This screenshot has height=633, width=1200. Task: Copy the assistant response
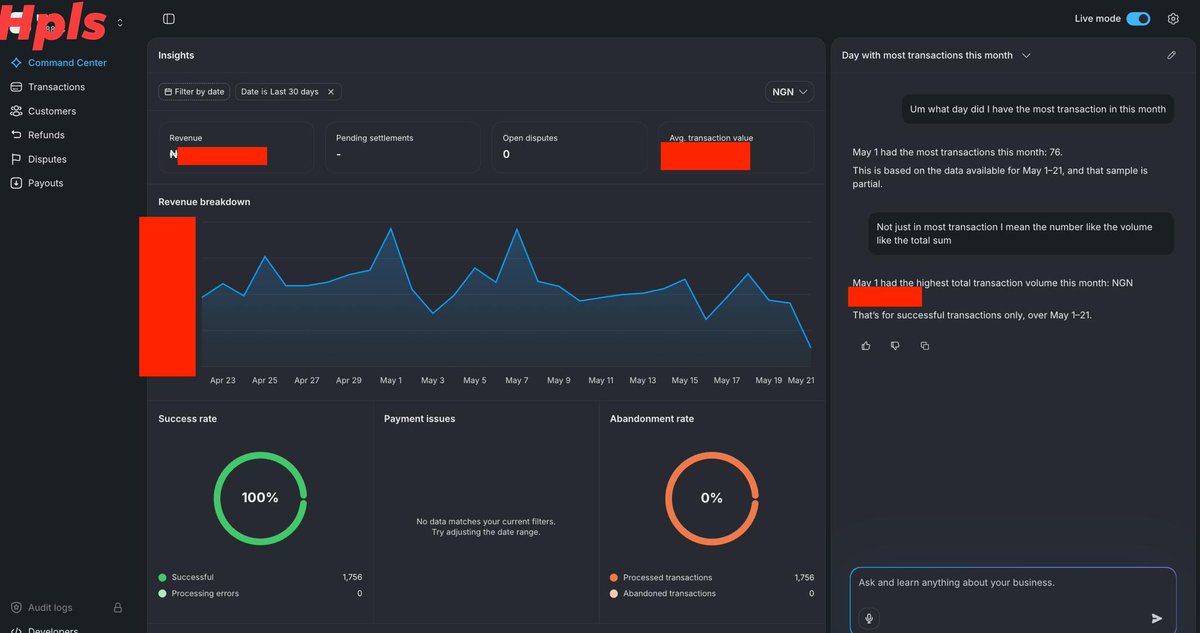coord(924,346)
